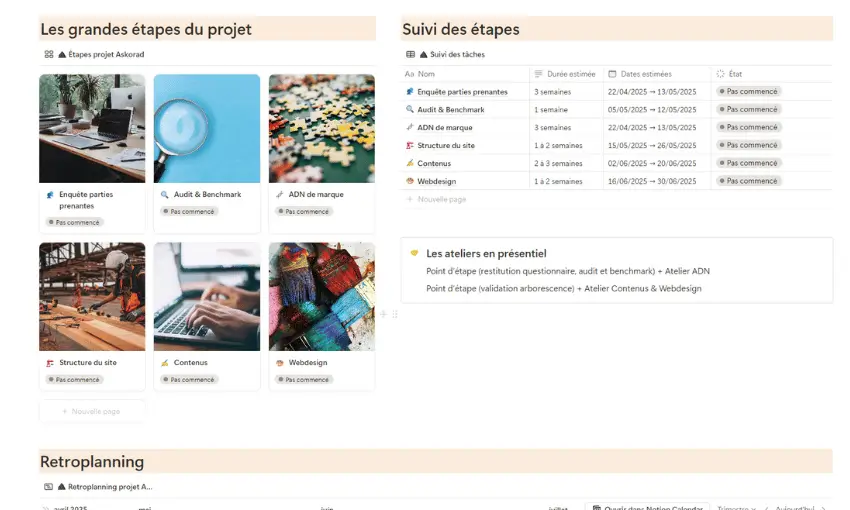Click the six-dot drag handle beside the gallery

tap(395, 314)
